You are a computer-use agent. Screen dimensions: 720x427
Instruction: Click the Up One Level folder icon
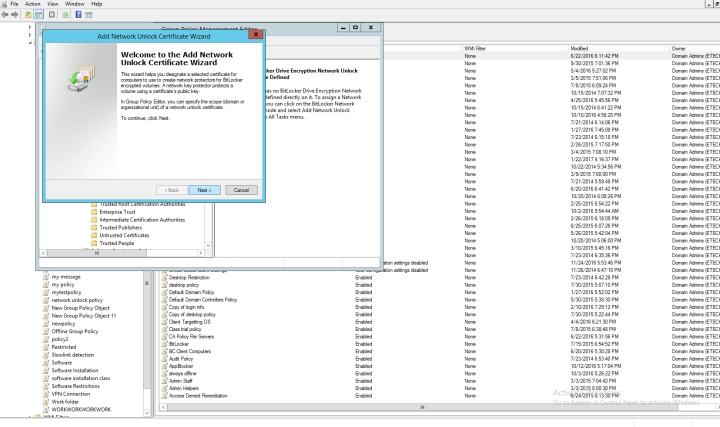28,15
